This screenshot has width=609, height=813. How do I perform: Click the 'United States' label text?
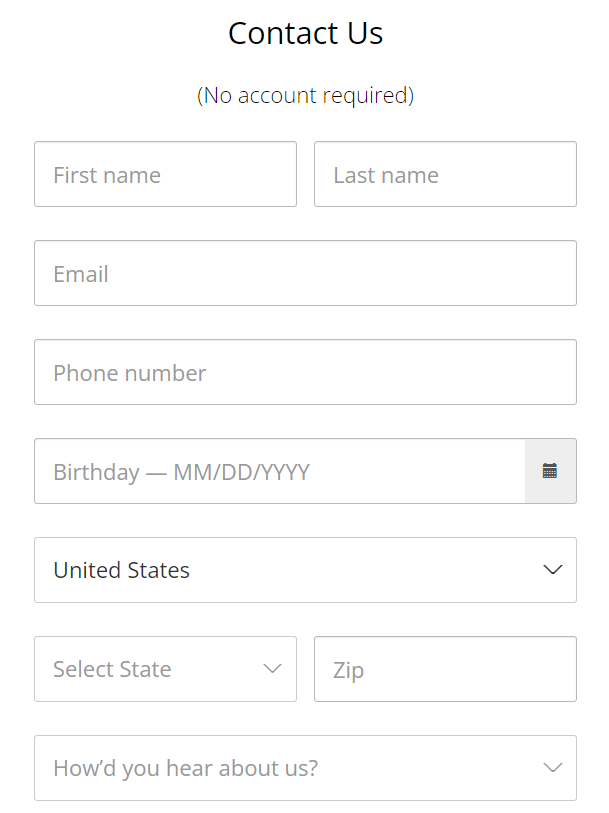click(121, 570)
